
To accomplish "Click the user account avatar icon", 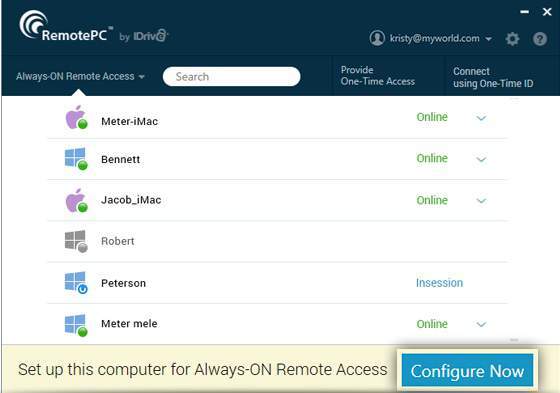I will 377,38.
